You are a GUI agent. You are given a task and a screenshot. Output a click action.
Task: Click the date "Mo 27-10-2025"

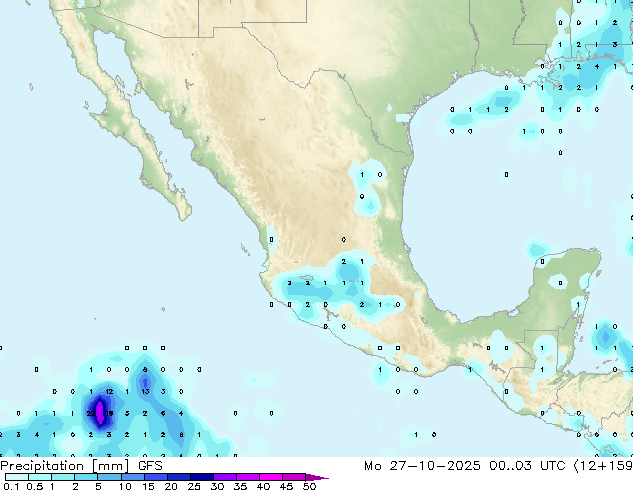[x=422, y=466]
